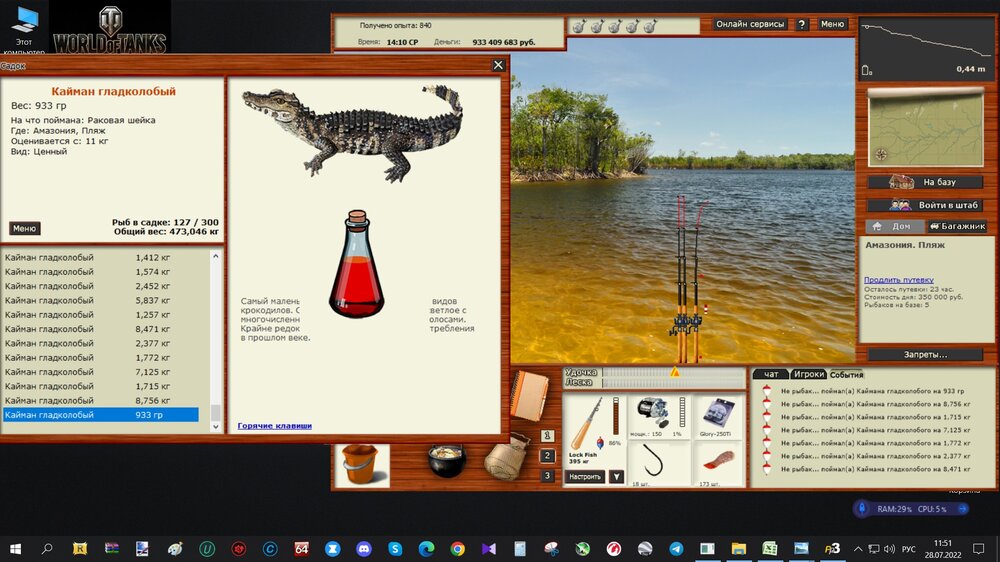Click the Продлить путевку link
This screenshot has width=1000, height=562.
click(900, 280)
